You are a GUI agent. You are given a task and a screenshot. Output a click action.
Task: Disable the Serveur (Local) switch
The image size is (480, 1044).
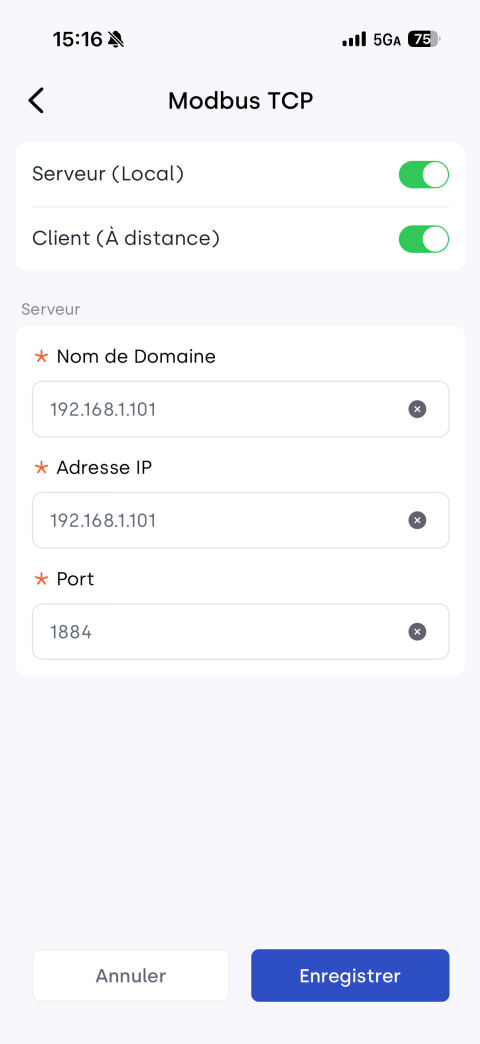coord(424,174)
